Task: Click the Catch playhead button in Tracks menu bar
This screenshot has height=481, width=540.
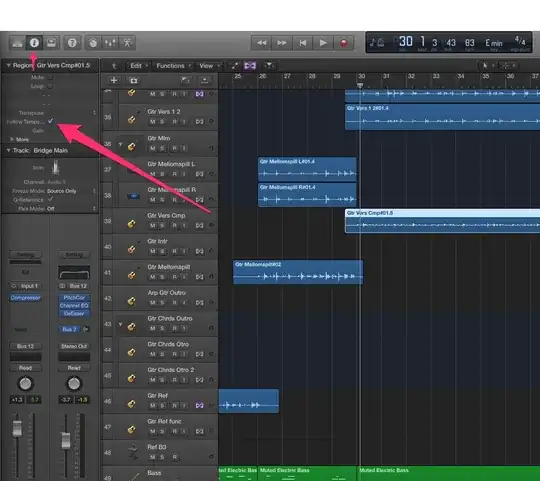Action: 269,65
